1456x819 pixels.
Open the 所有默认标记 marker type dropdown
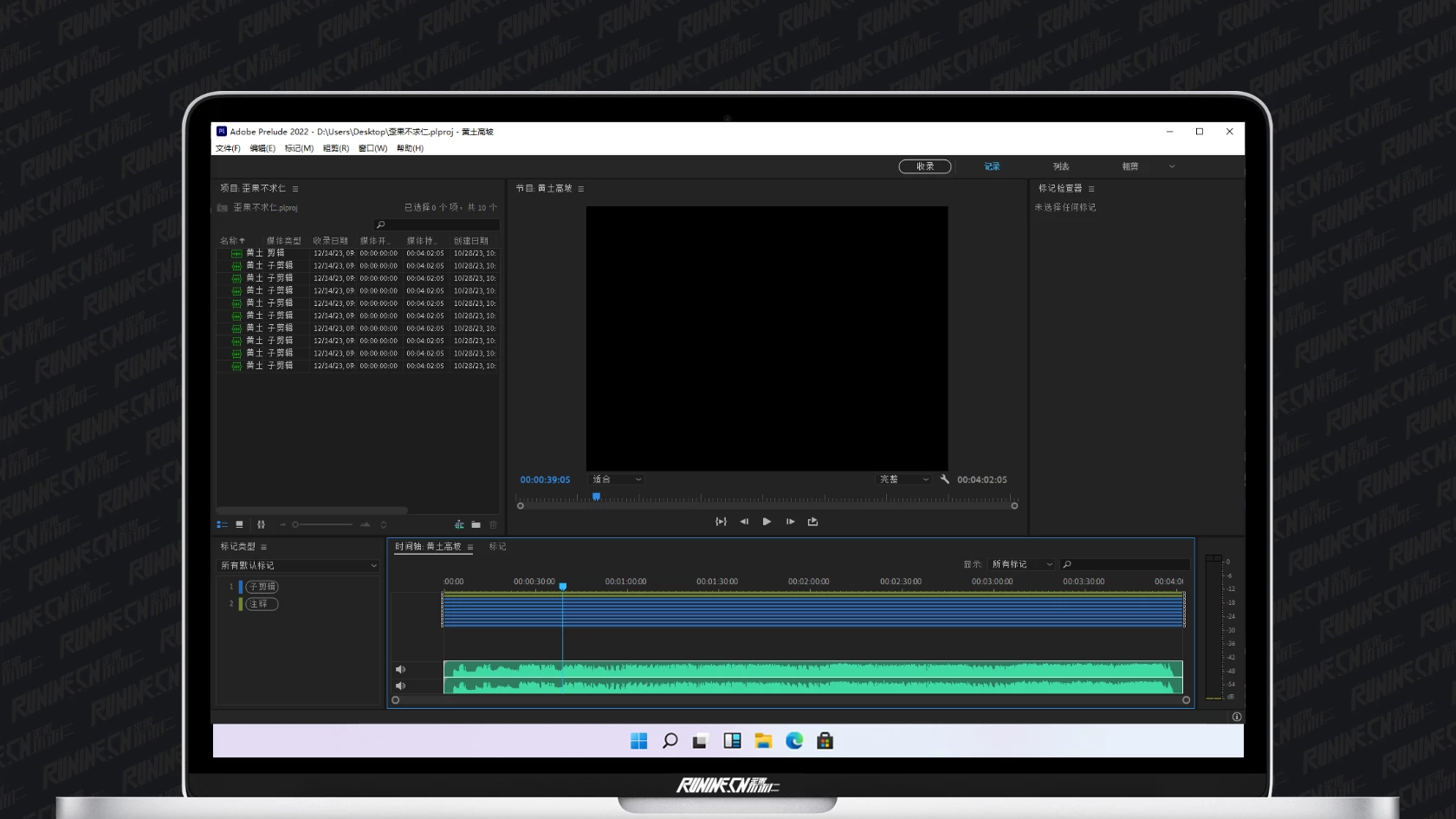click(298, 565)
